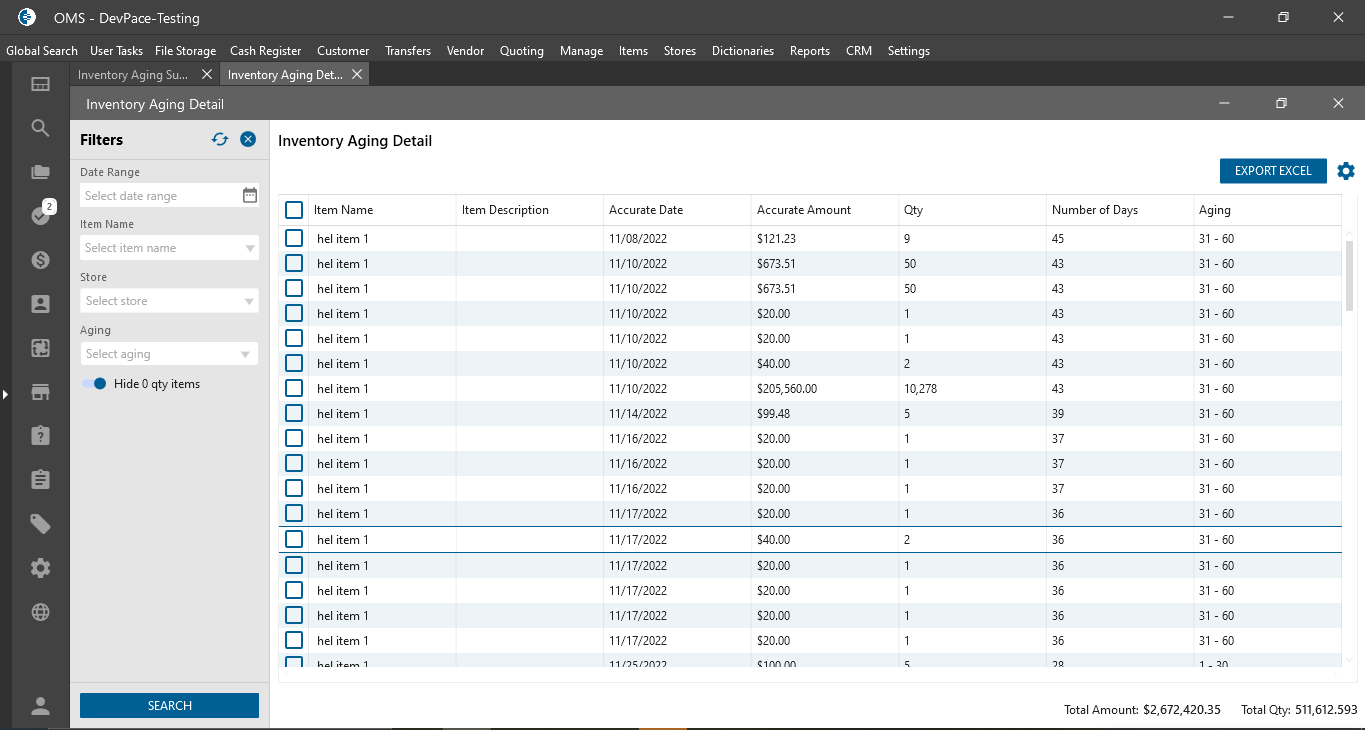Viewport: 1365px width, 730px height.
Task: Click the refresh filters icon
Action: [220, 140]
